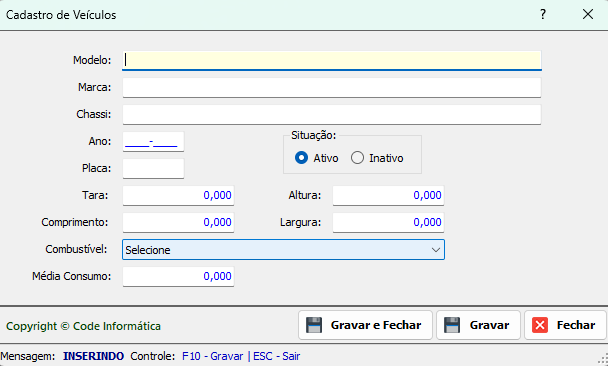The width and height of the screenshot is (608, 366).
Task: Choose the Inativo radio option
Action: pyautogui.click(x=357, y=158)
